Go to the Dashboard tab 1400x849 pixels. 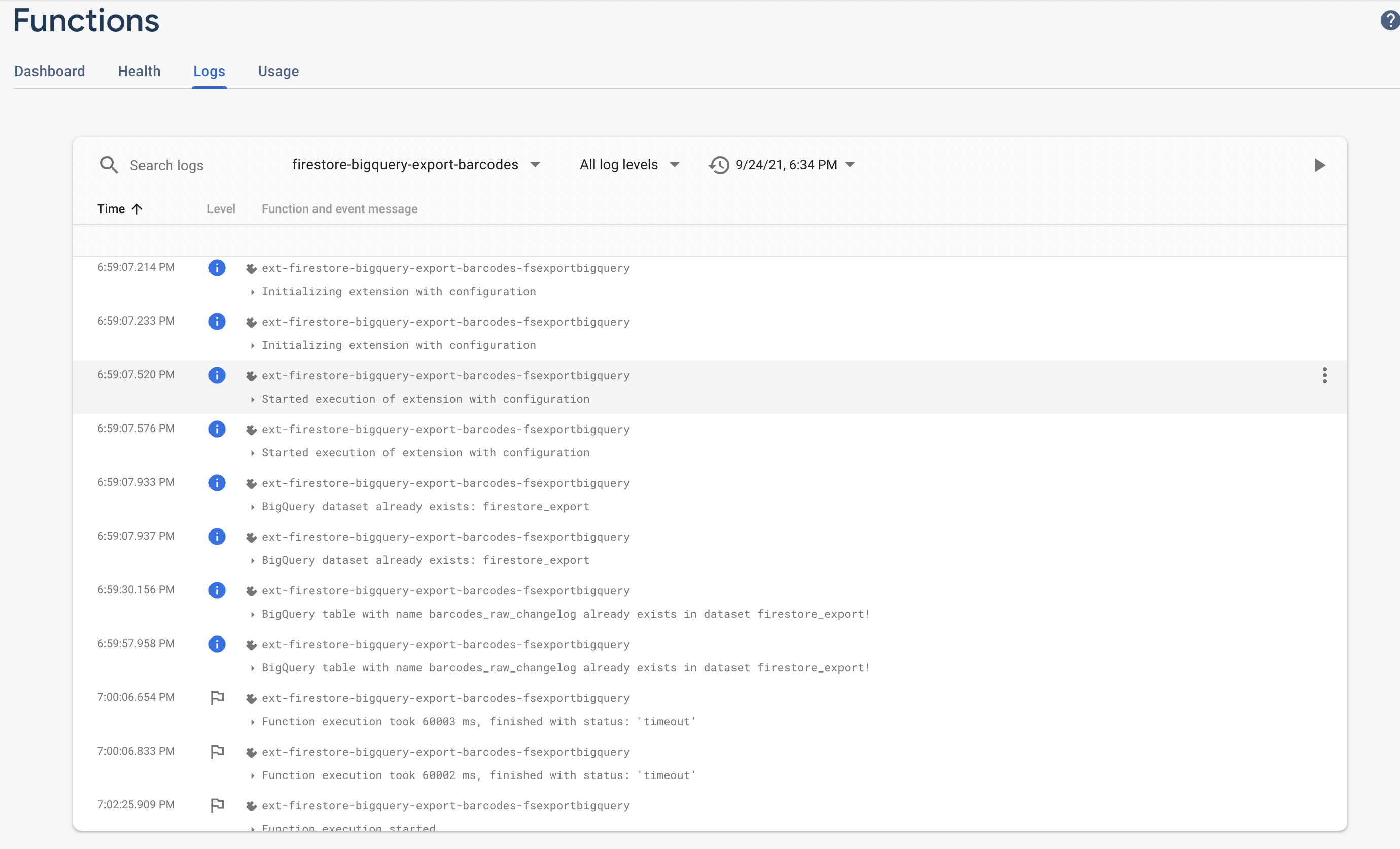(x=49, y=71)
